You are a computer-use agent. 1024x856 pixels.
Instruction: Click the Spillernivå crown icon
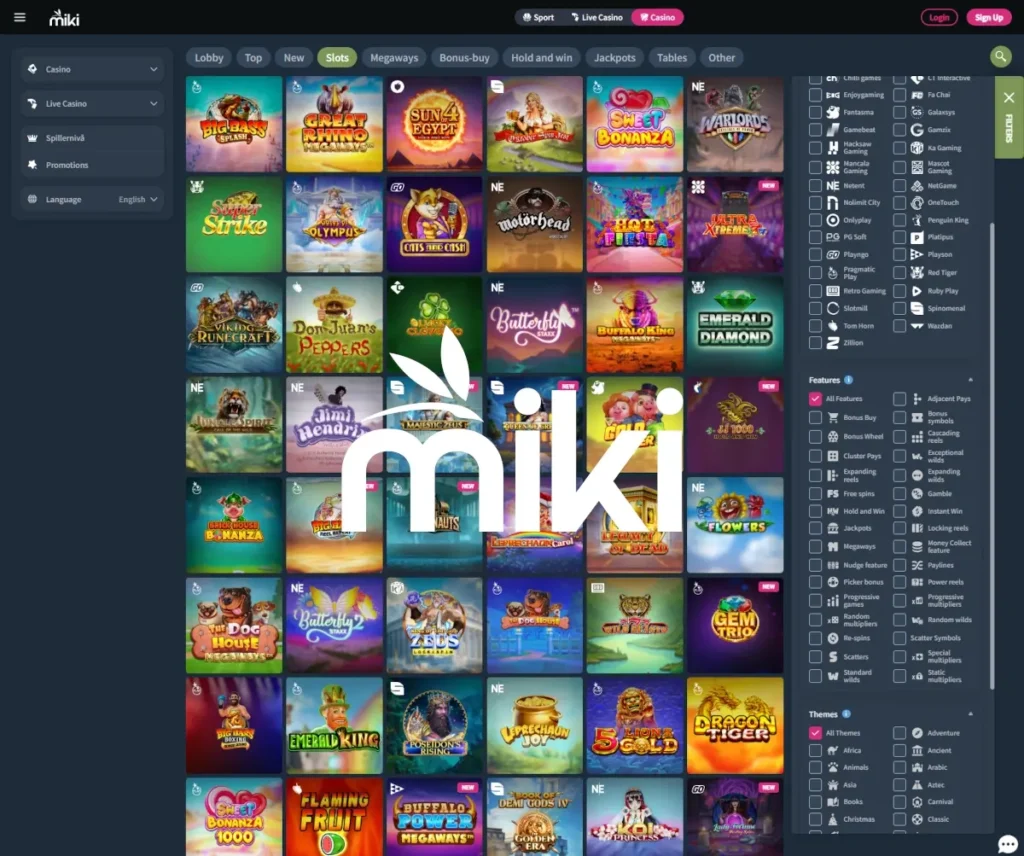[x=32, y=138]
